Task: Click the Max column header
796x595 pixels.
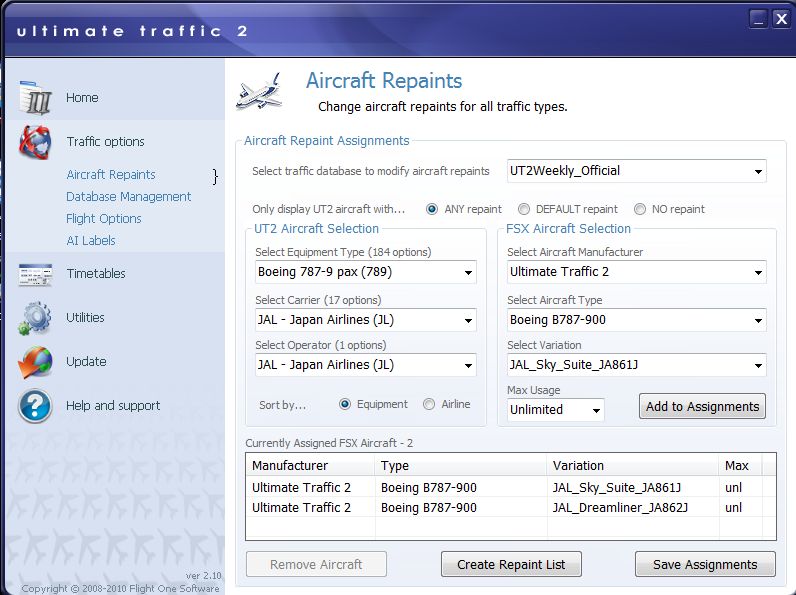Action: [x=741, y=466]
